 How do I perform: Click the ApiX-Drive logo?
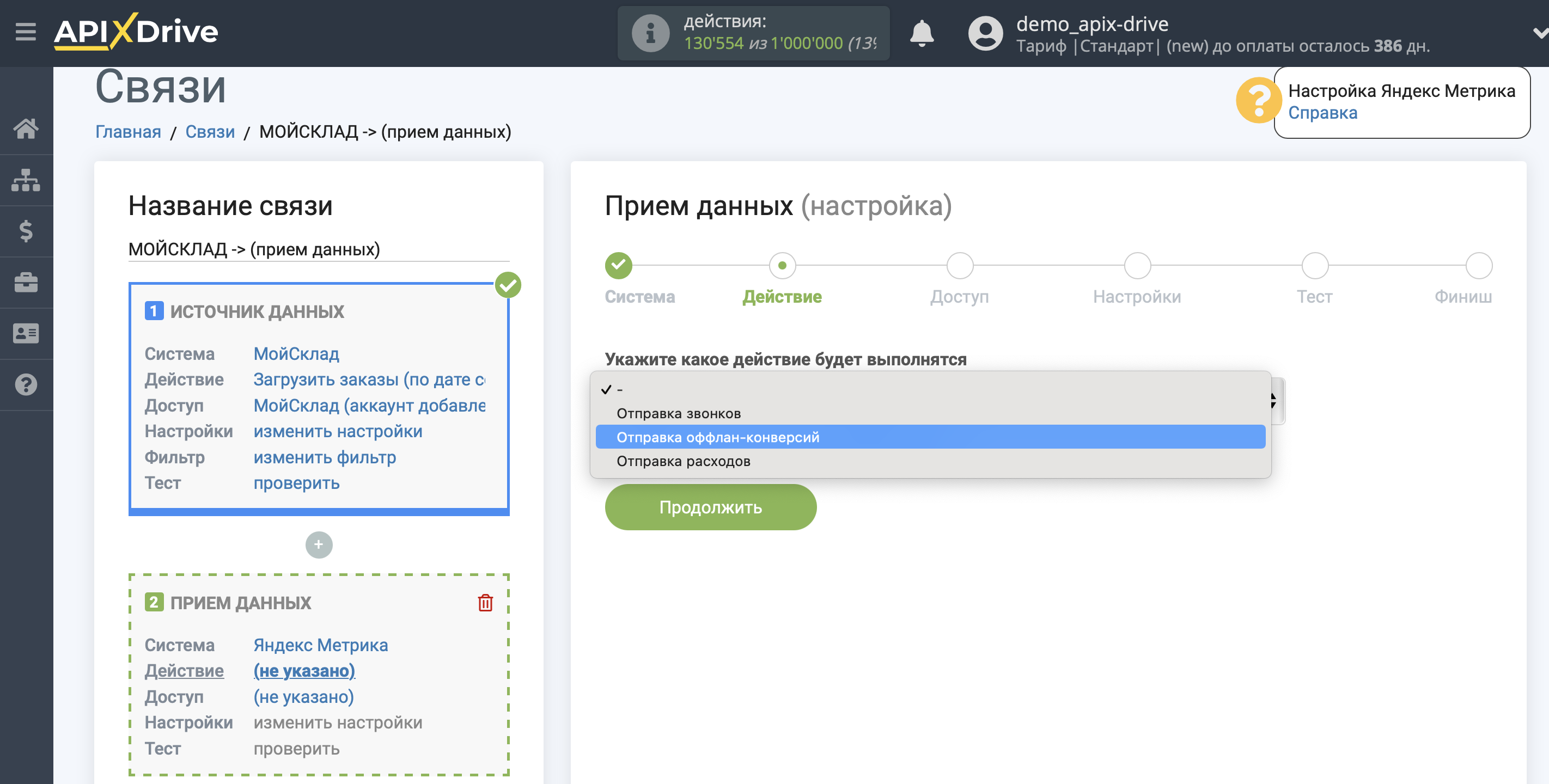coord(136,31)
